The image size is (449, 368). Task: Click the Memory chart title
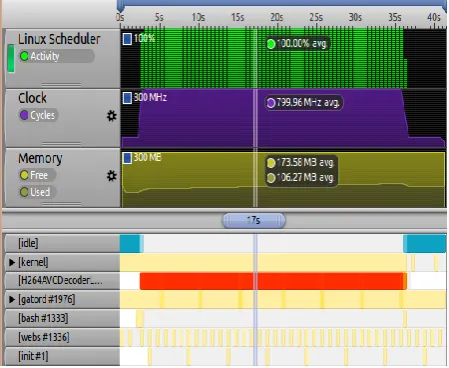point(40,158)
